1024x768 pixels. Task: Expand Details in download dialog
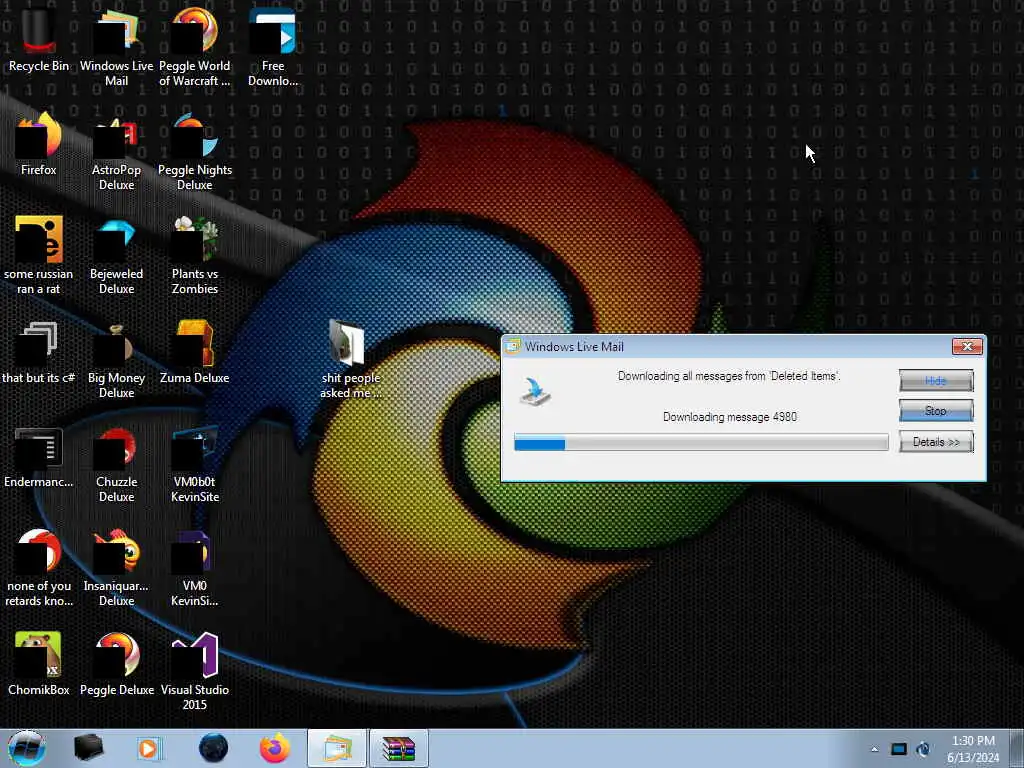click(x=936, y=442)
